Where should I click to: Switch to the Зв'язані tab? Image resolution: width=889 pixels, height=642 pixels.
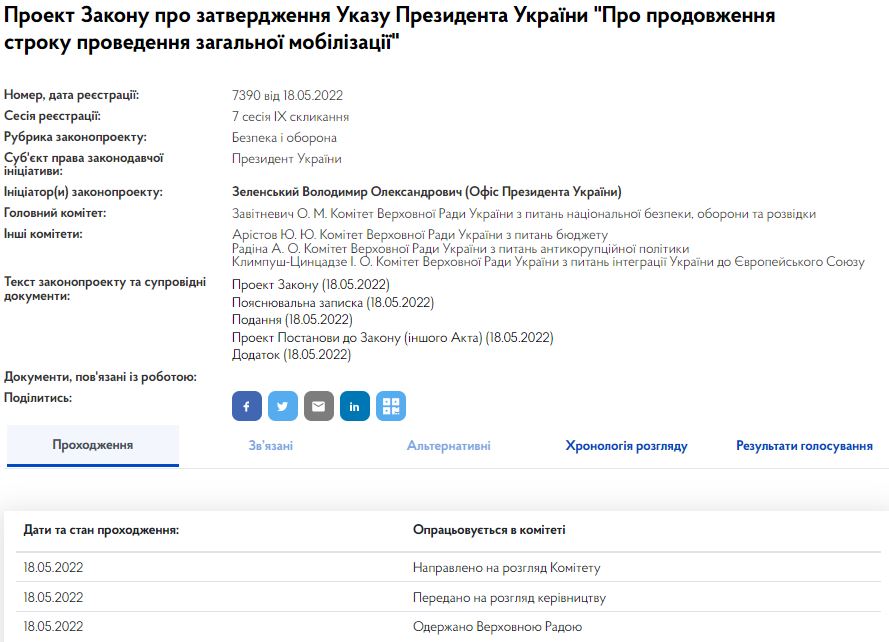(271, 446)
